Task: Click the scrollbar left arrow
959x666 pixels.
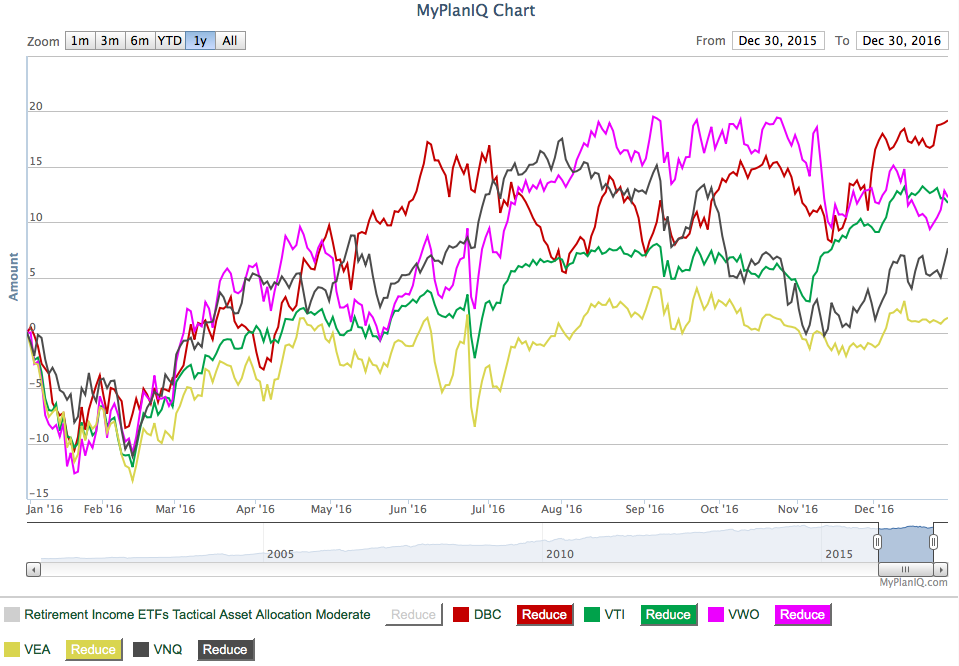Action: [x=34, y=569]
